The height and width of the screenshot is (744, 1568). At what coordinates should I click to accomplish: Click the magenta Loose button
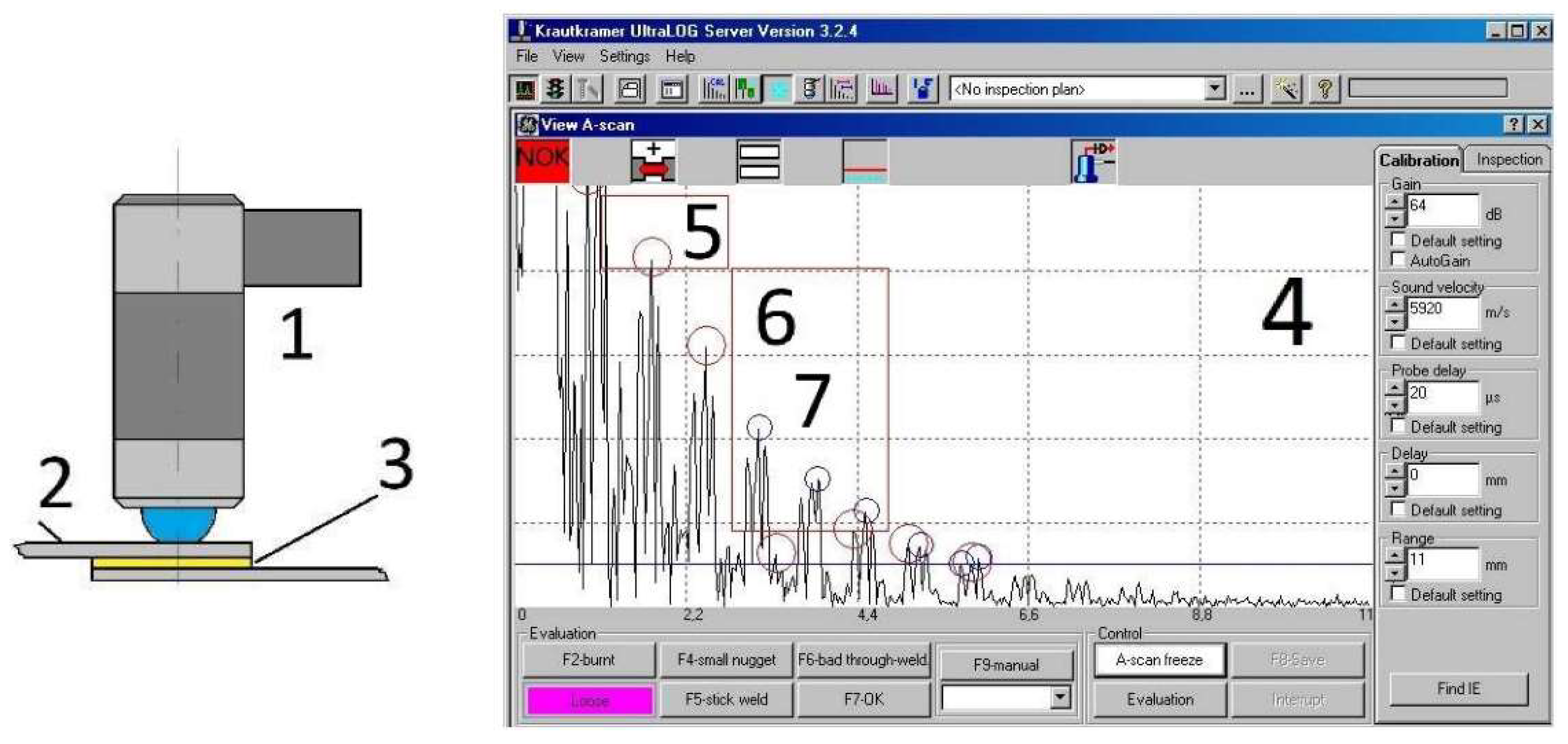tap(589, 700)
